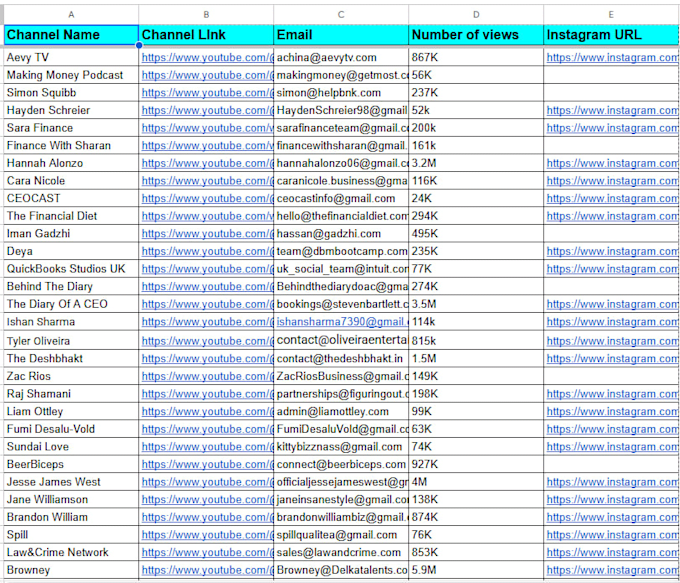Viewport: 680px width, 583px height.
Task: Open Ishan Sharma email link
Action: coord(343,322)
